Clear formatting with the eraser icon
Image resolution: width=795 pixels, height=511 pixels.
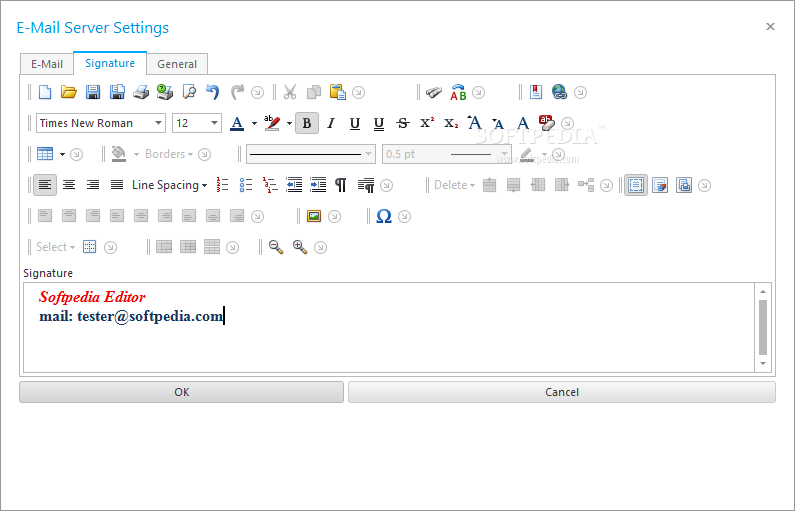[x=547, y=123]
